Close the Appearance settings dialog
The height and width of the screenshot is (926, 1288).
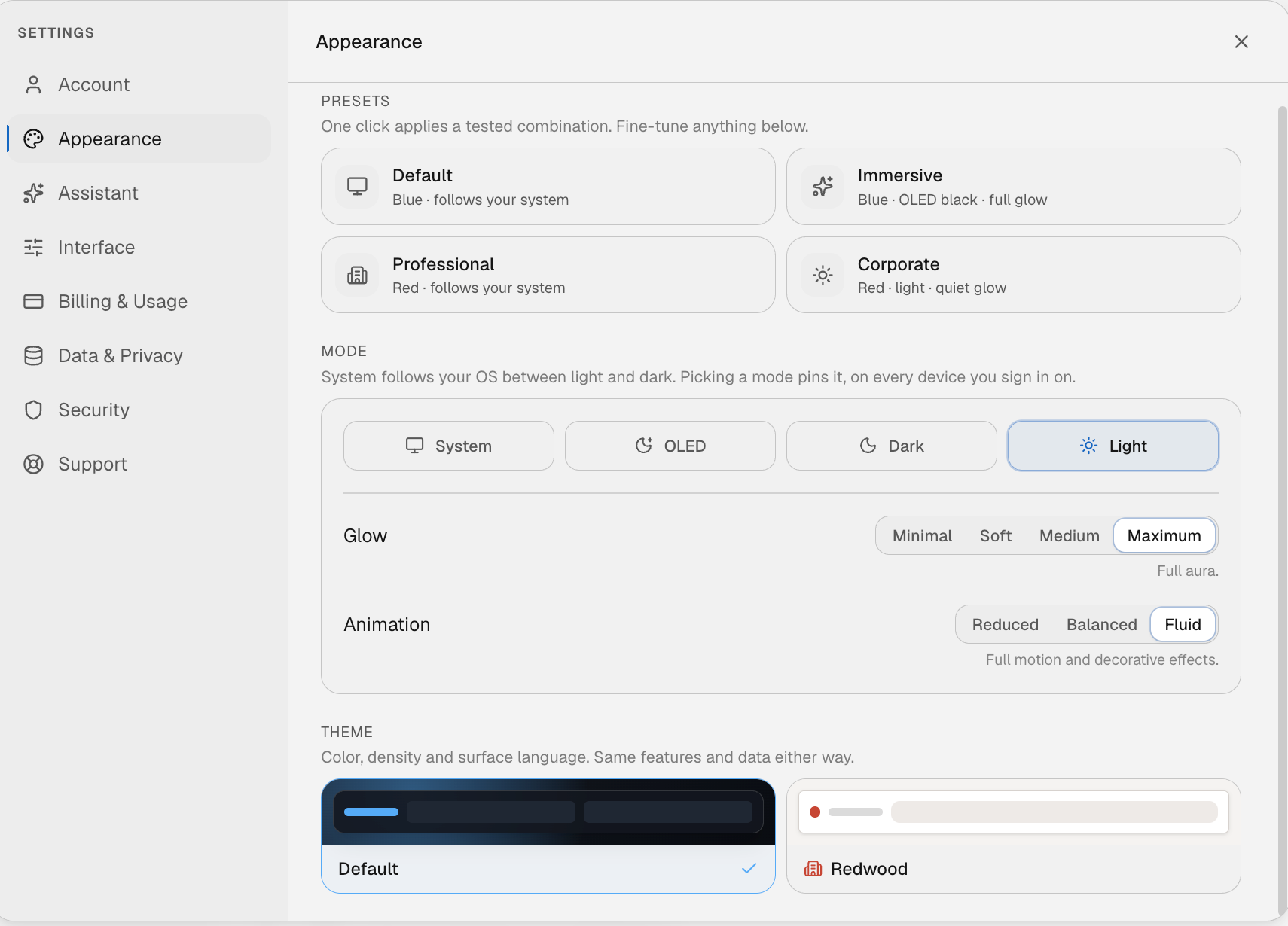pyautogui.click(x=1241, y=42)
